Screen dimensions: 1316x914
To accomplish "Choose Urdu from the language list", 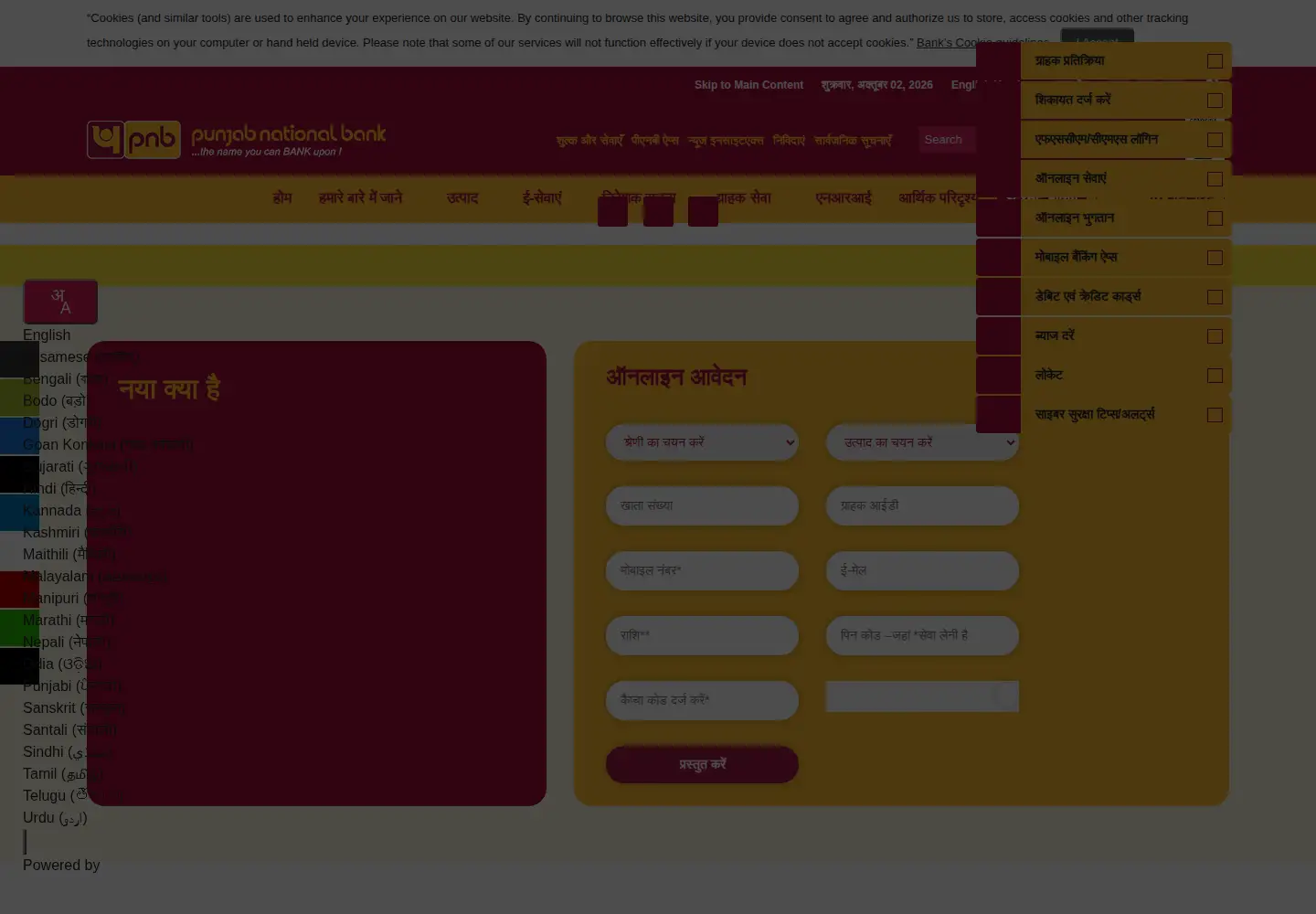I will tap(55, 818).
